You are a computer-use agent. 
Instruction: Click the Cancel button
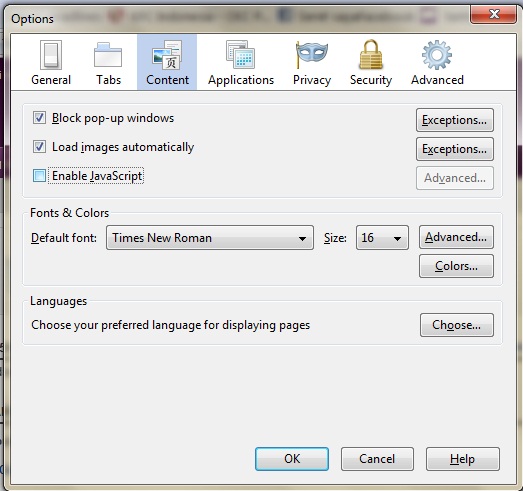tap(377, 459)
